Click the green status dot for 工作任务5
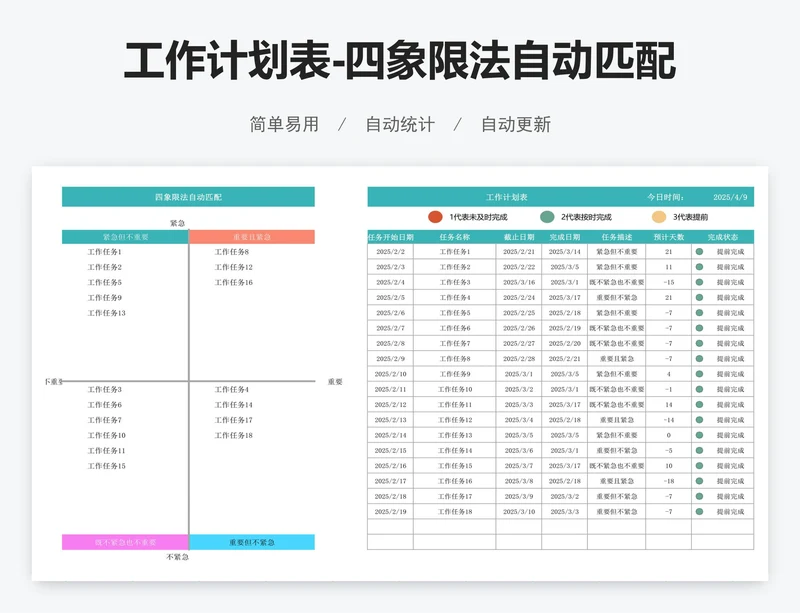The height and width of the screenshot is (613, 800). click(x=699, y=313)
